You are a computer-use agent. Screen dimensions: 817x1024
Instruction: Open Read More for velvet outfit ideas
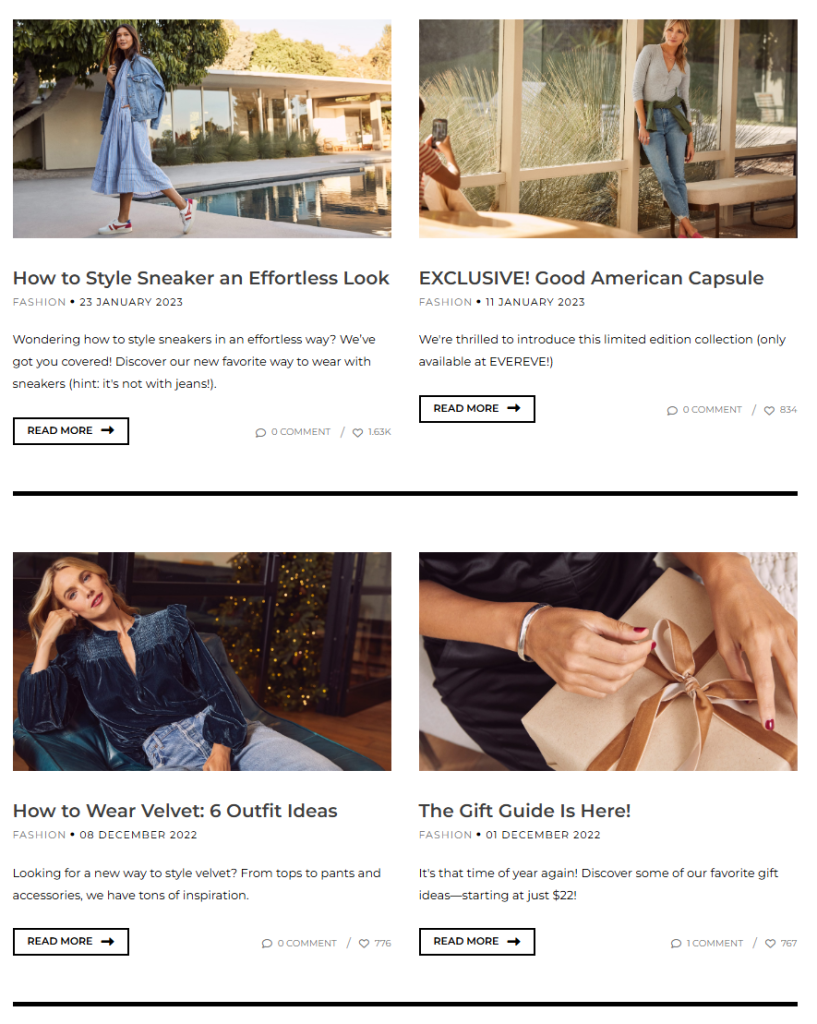pyautogui.click(x=71, y=942)
